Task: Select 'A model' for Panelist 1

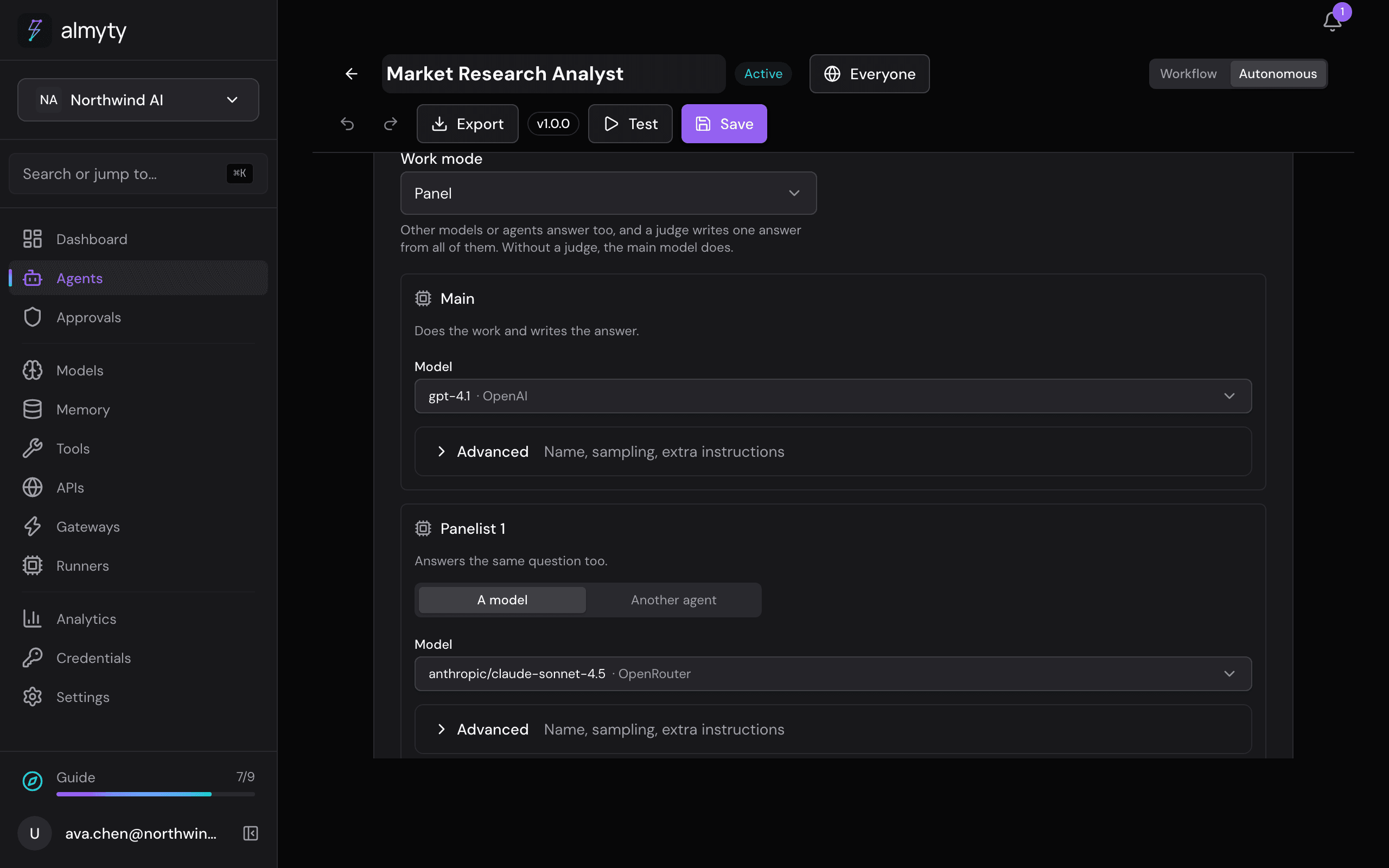Action: click(x=502, y=600)
